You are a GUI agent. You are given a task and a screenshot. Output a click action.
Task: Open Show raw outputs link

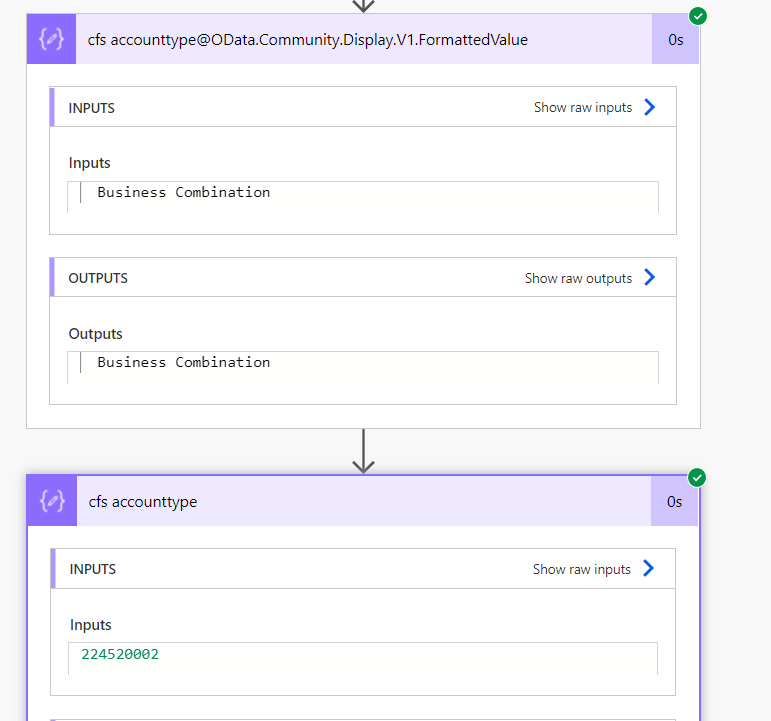click(578, 278)
